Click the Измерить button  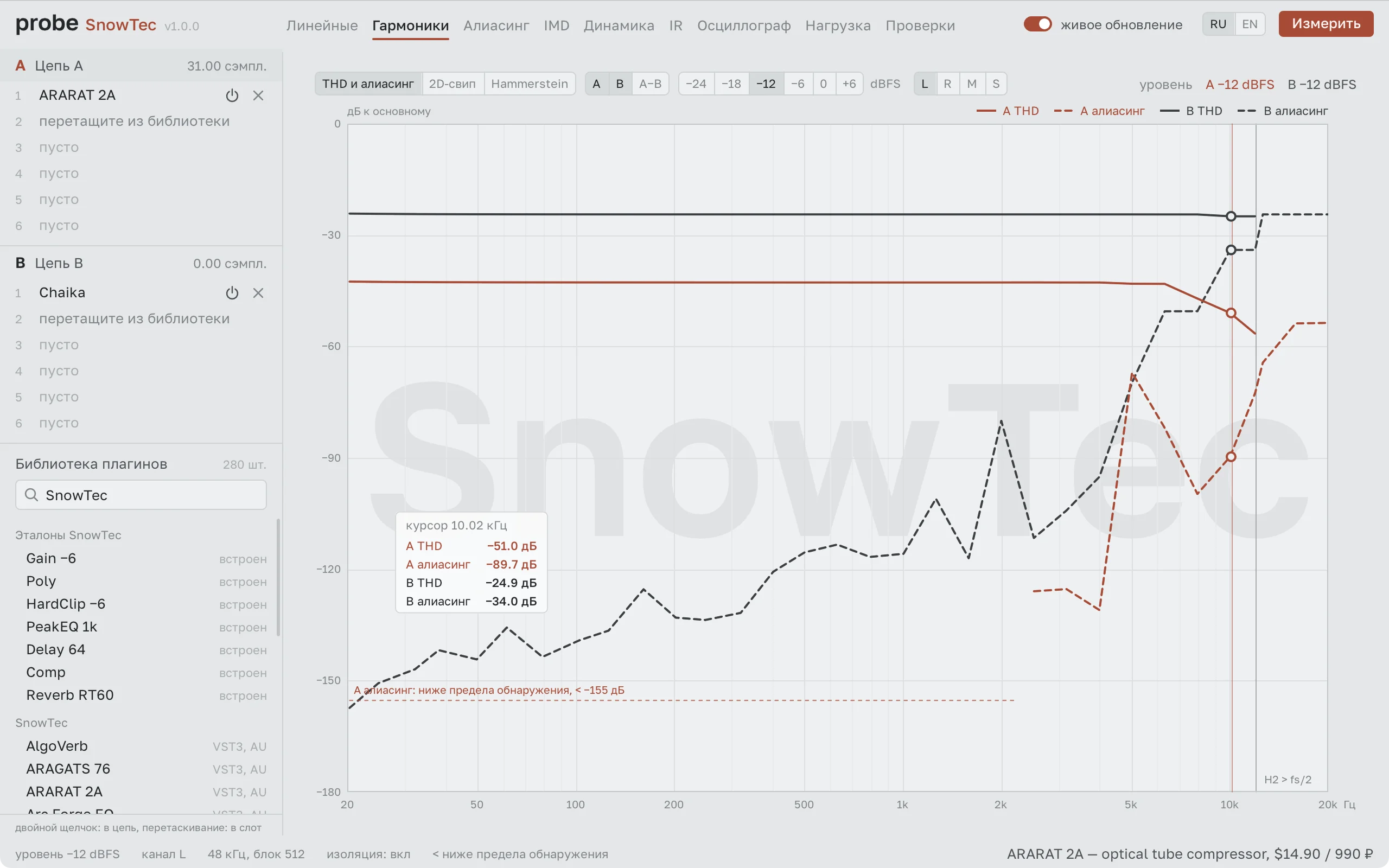pos(1326,23)
